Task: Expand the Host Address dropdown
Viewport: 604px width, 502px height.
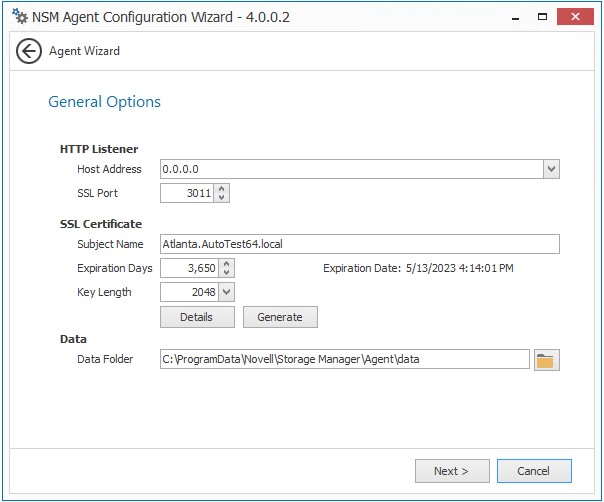Action: coord(551,169)
